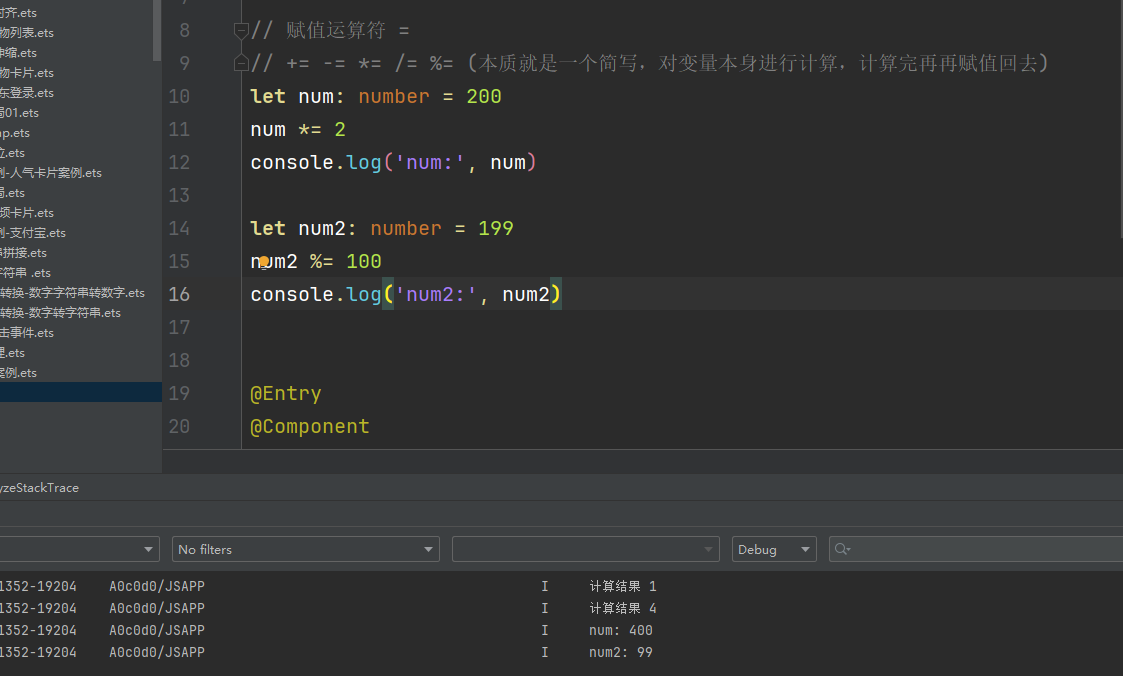Viewport: 1123px width, 676px height.
Task: Open the empty dropdown beside No filters
Action: pos(586,549)
